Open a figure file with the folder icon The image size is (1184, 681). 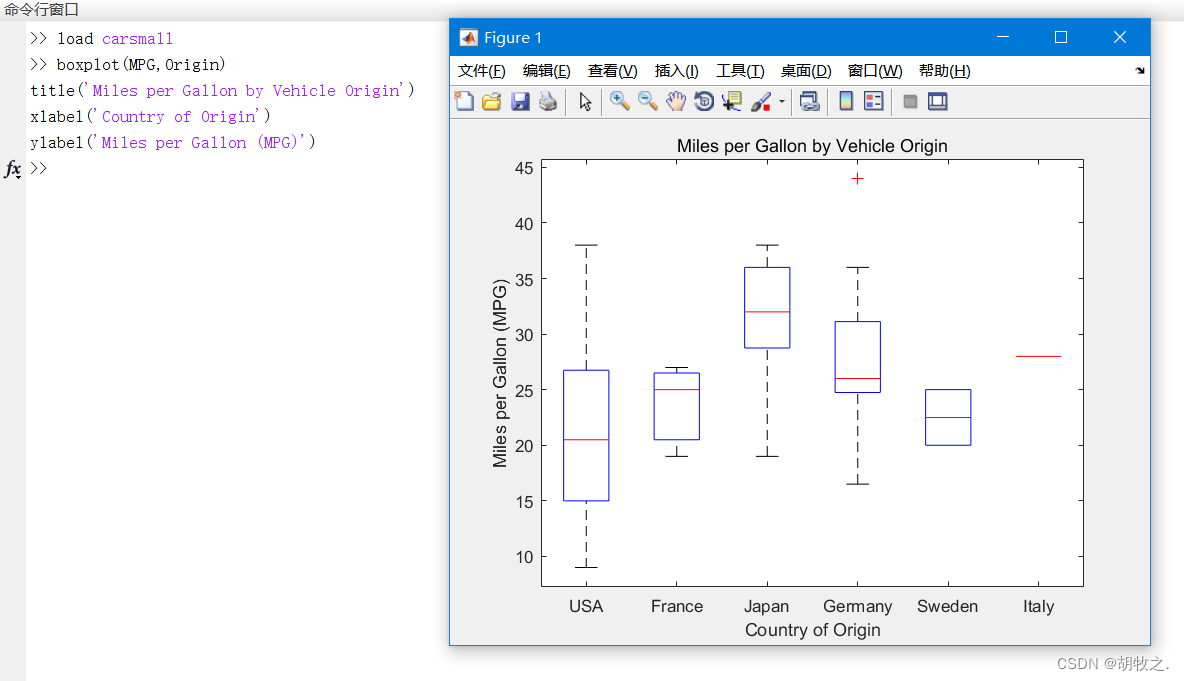[x=491, y=101]
